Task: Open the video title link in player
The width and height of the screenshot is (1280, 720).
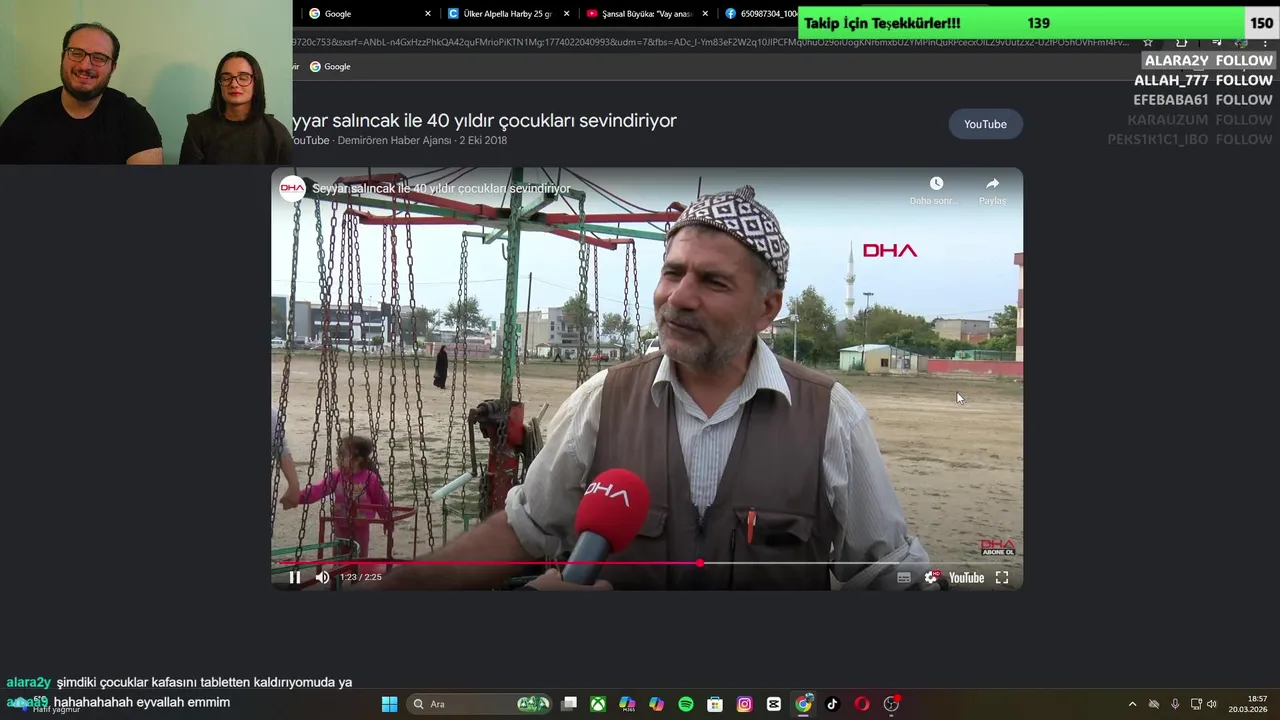Action: (x=441, y=188)
